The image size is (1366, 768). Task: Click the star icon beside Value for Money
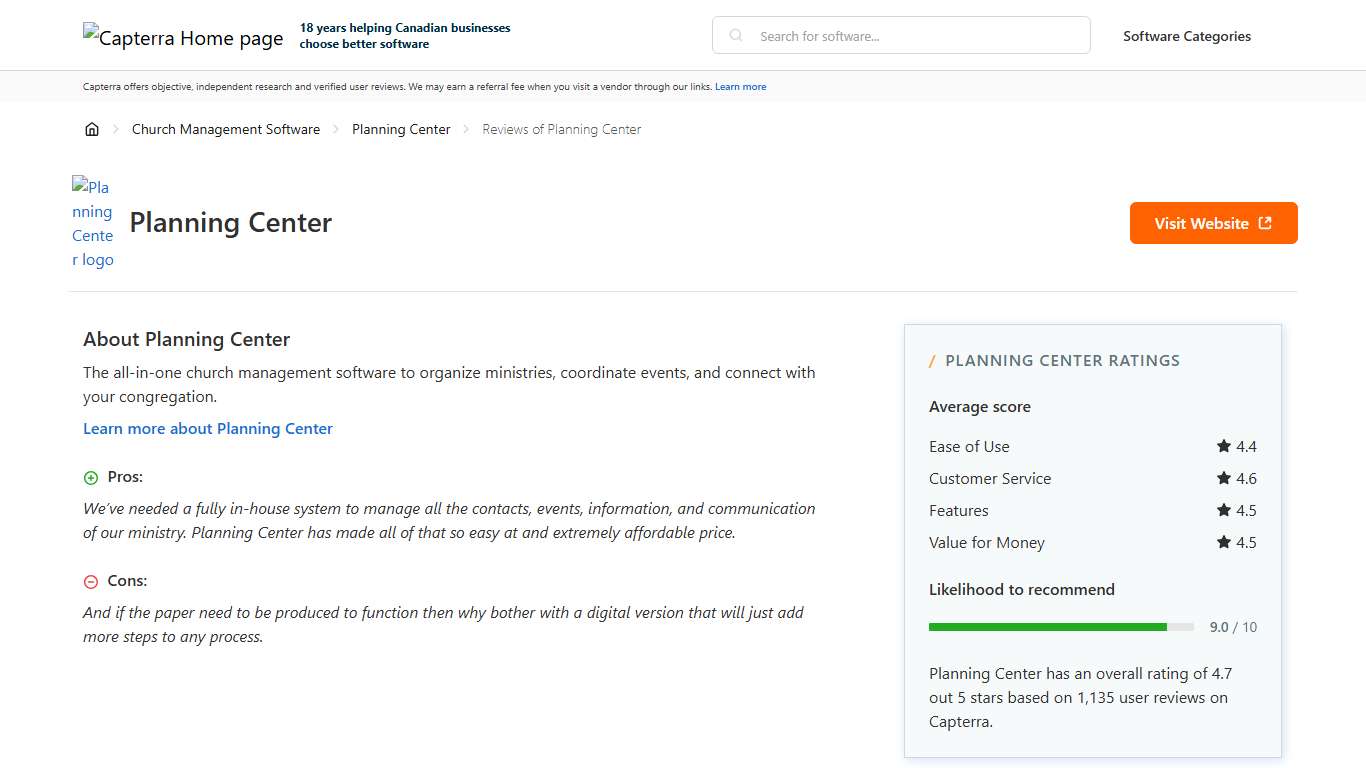[x=1222, y=542]
